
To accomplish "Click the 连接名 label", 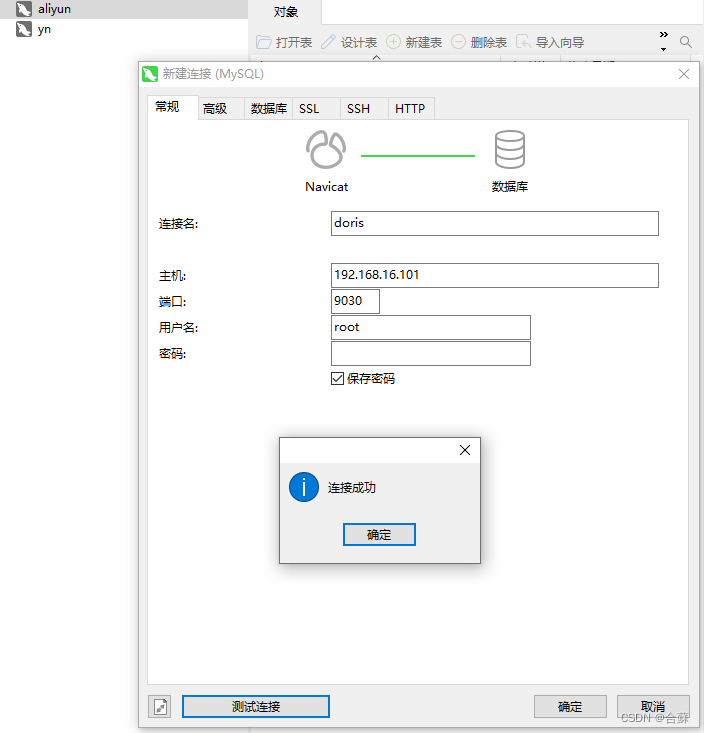I will click(x=178, y=224).
